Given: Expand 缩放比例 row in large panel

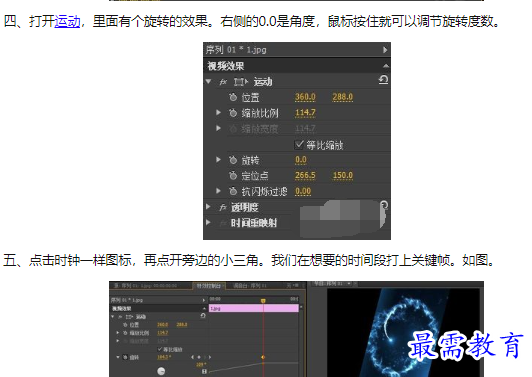Looking at the screenshot, I should tap(219, 112).
